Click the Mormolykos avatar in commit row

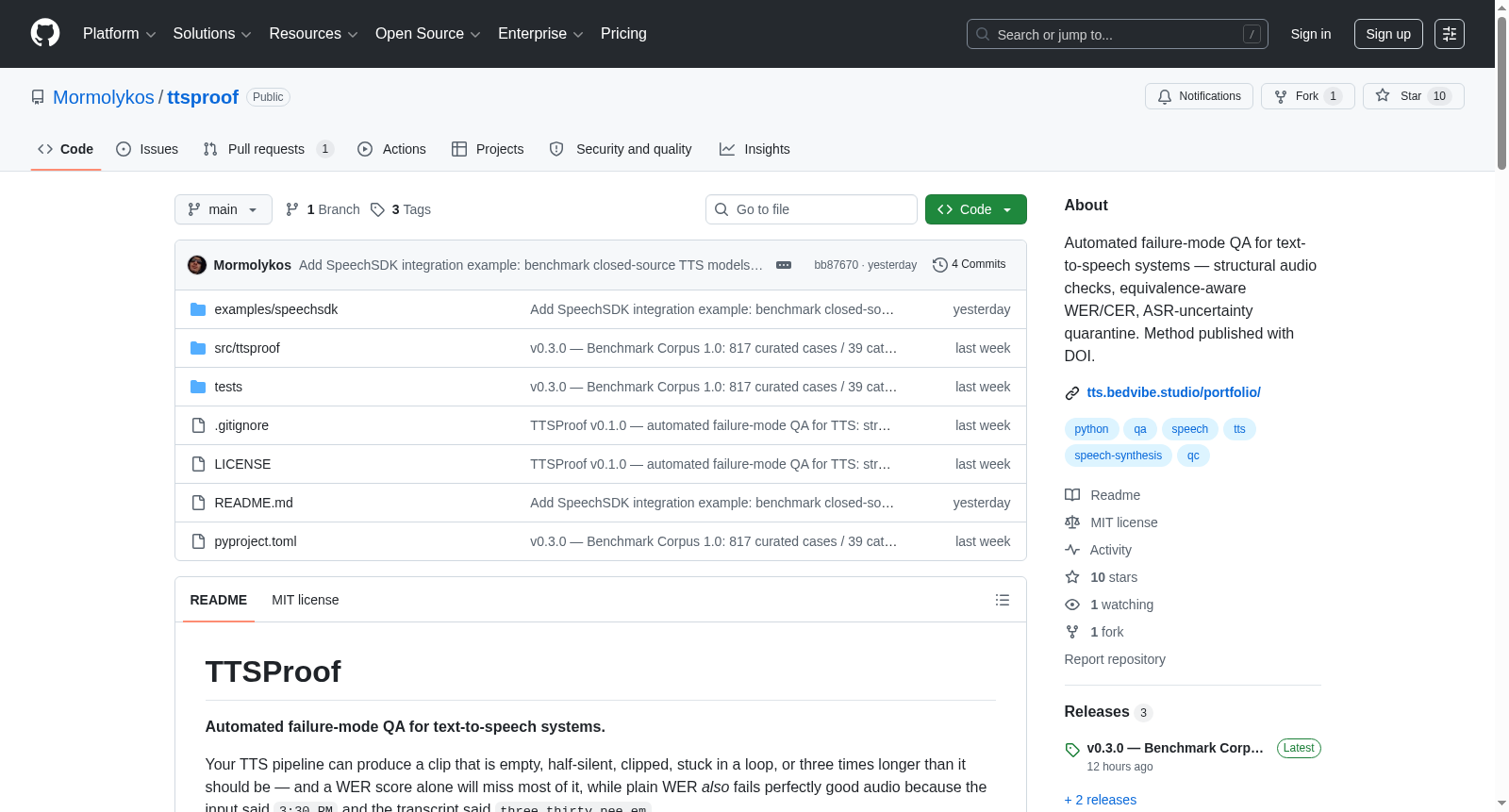pyautogui.click(x=197, y=265)
